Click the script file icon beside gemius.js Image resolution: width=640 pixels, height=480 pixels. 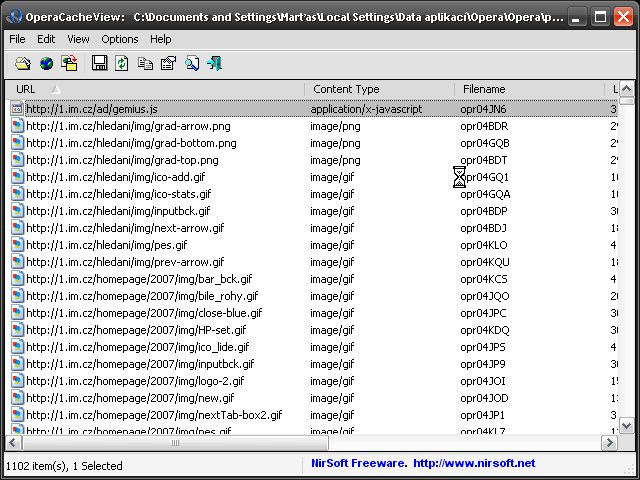[17, 109]
